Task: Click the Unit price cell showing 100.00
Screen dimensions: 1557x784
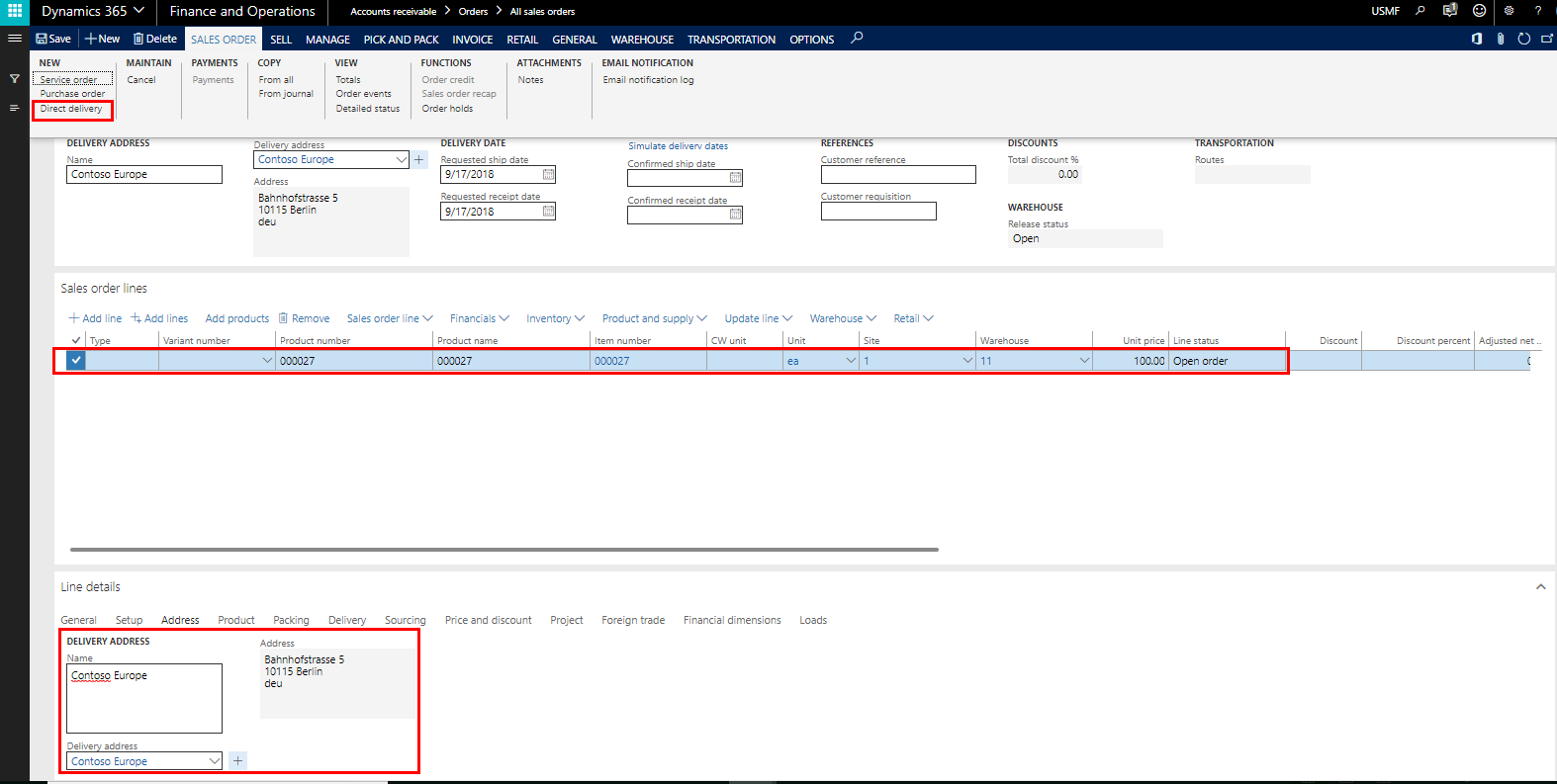Action: (x=1131, y=361)
